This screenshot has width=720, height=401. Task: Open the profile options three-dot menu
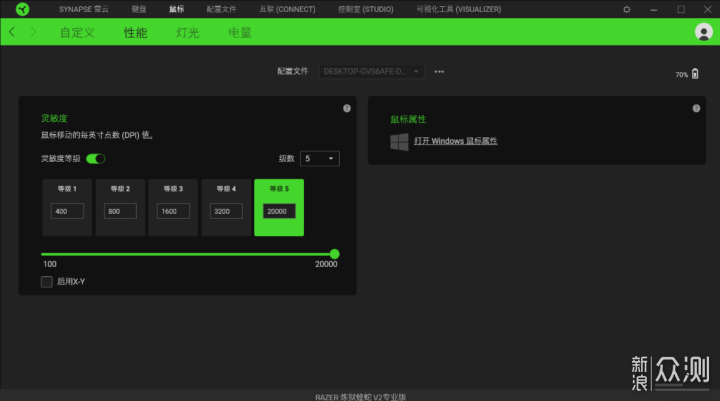[439, 72]
